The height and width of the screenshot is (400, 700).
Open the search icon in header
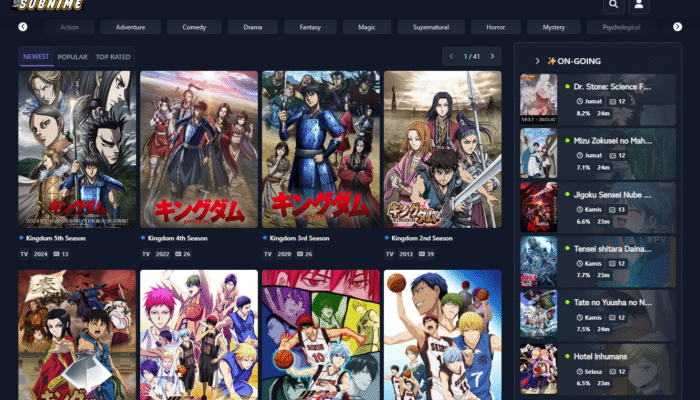coord(613,5)
